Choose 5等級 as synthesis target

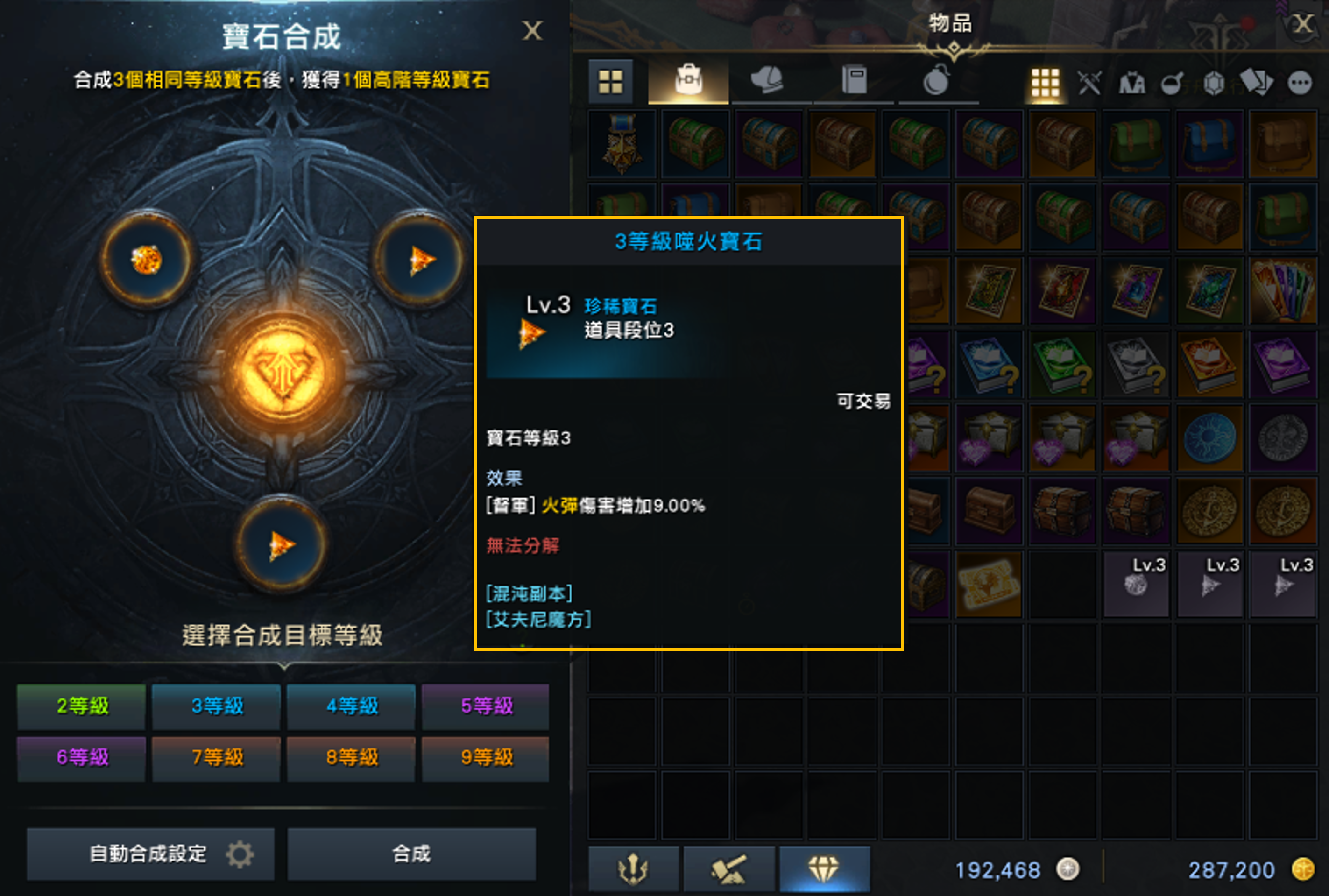pos(486,706)
